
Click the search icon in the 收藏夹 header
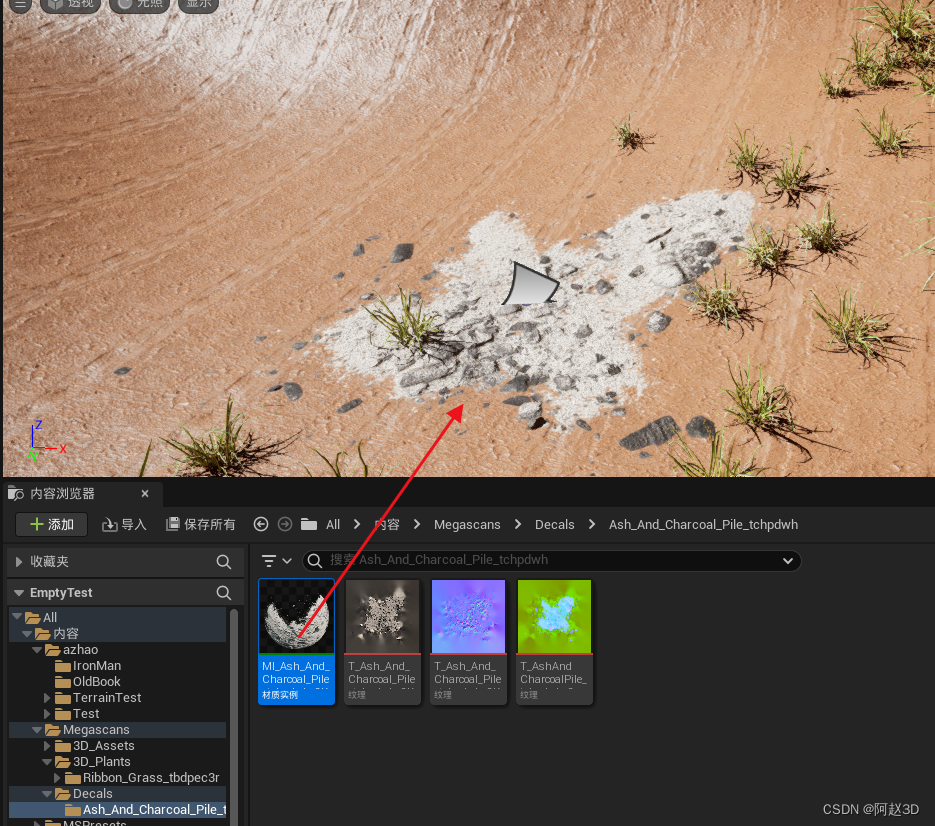click(224, 562)
